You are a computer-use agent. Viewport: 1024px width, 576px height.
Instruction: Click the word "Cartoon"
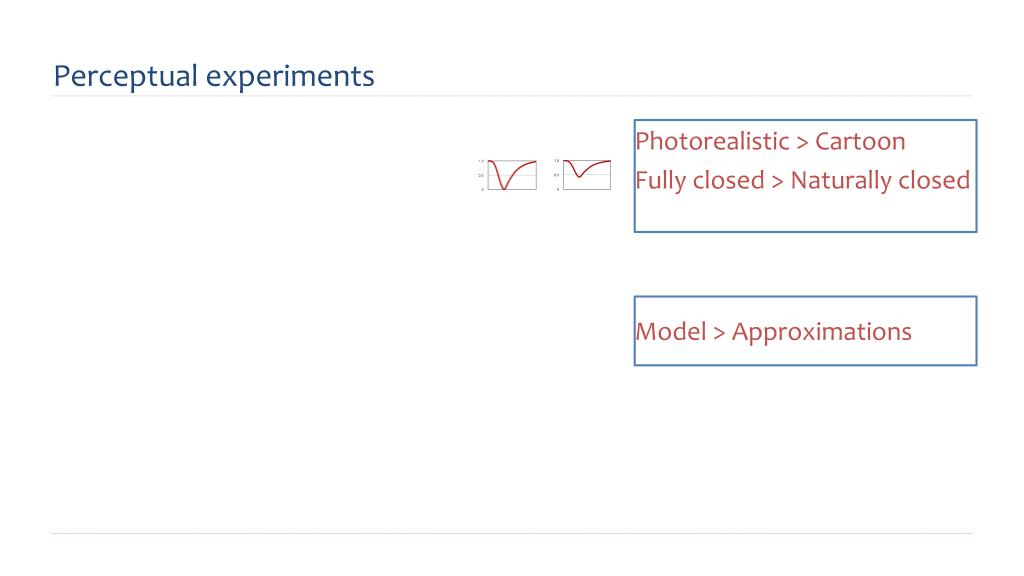point(860,142)
